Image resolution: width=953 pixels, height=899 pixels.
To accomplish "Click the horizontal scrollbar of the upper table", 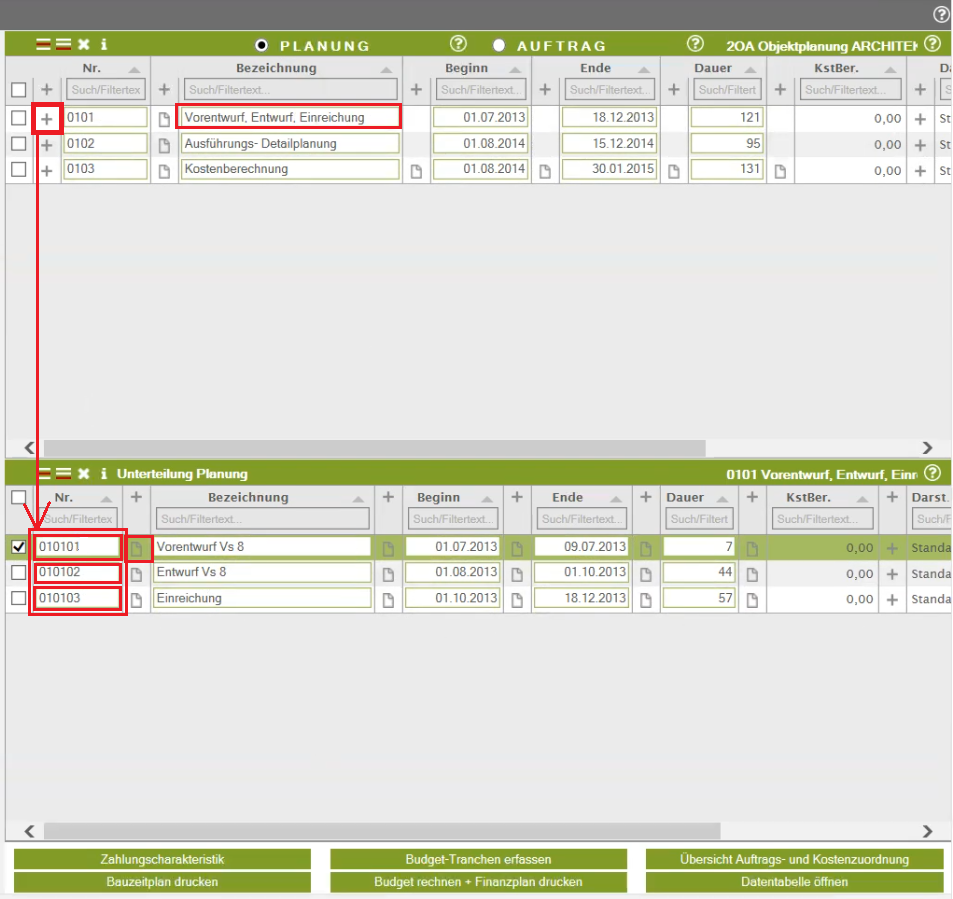I will click(374, 448).
